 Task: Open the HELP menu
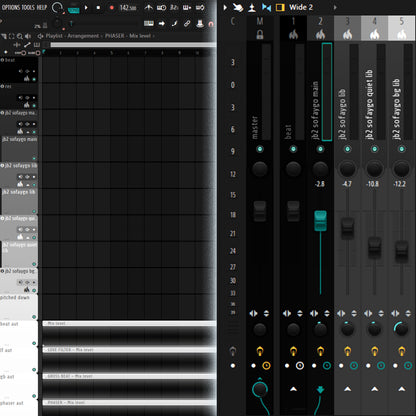42,7
